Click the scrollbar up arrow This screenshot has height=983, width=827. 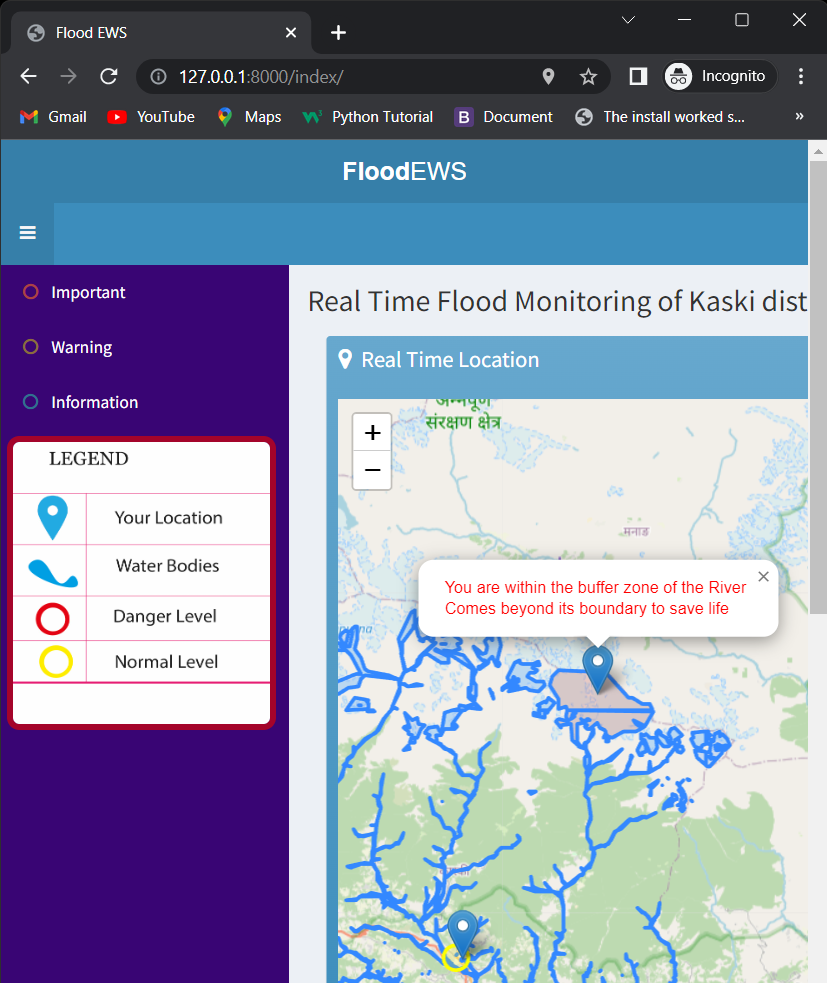point(818,151)
